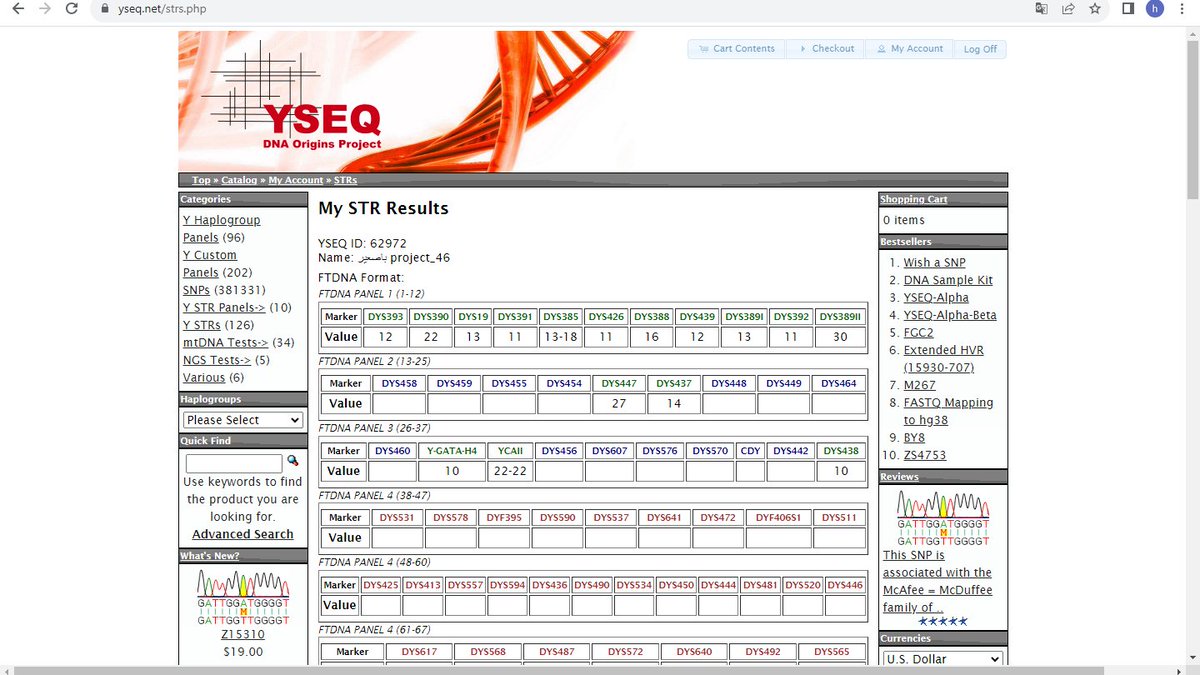This screenshot has width=1200, height=675.
Task: Open Haplogroups Please Select dropdown
Action: click(x=243, y=420)
